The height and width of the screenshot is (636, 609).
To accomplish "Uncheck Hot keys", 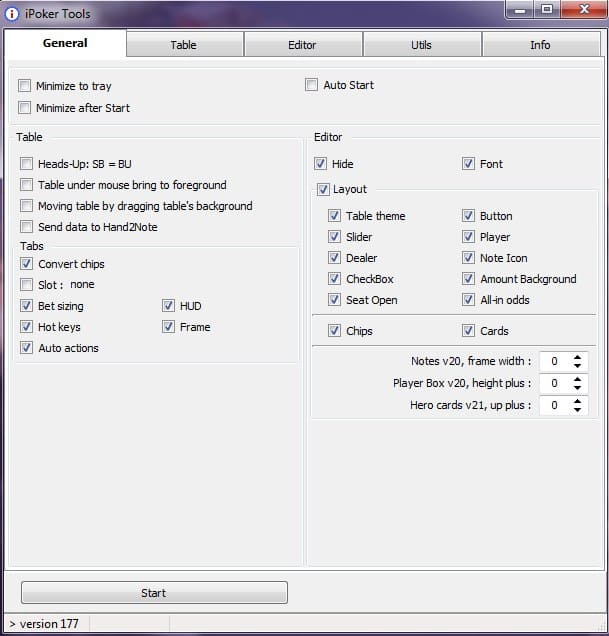I will coord(26,327).
